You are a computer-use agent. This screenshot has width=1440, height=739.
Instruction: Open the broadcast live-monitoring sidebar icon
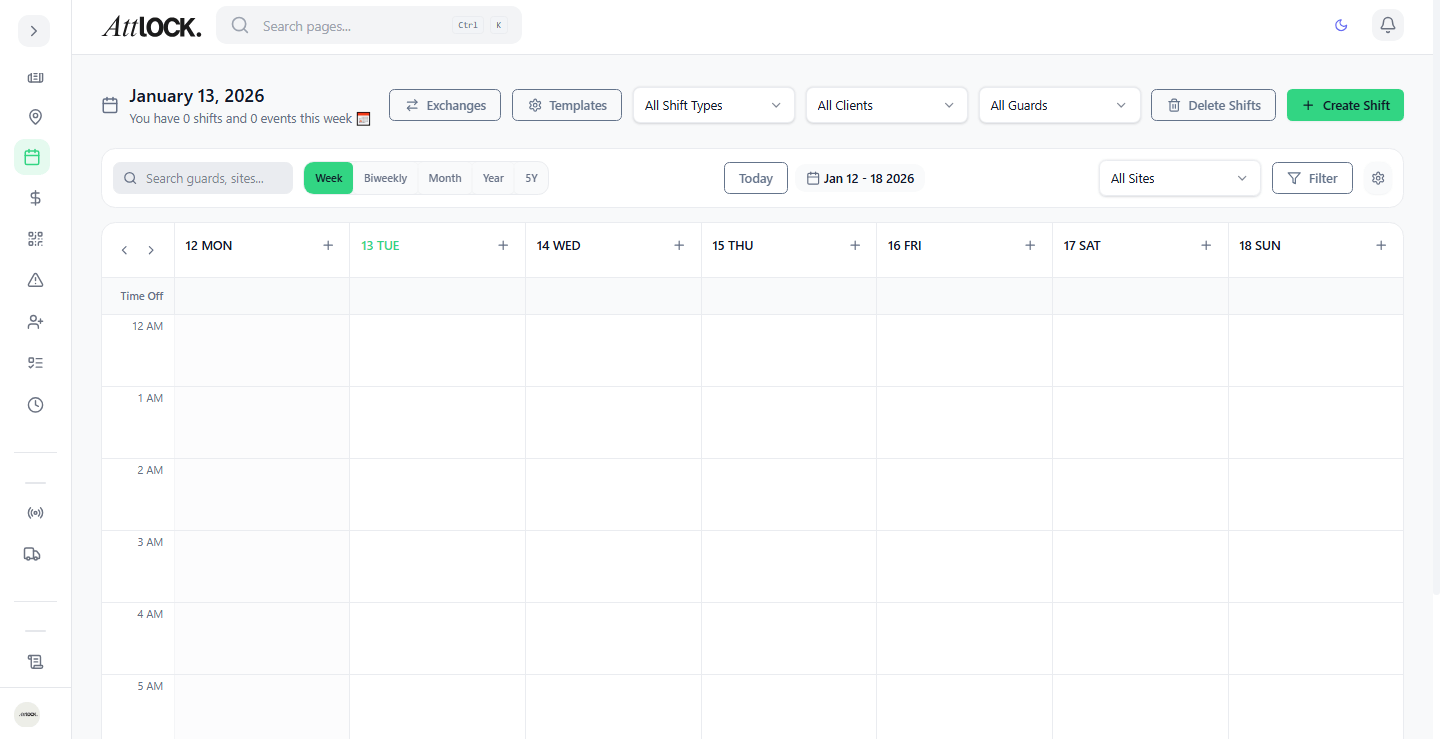(x=35, y=512)
